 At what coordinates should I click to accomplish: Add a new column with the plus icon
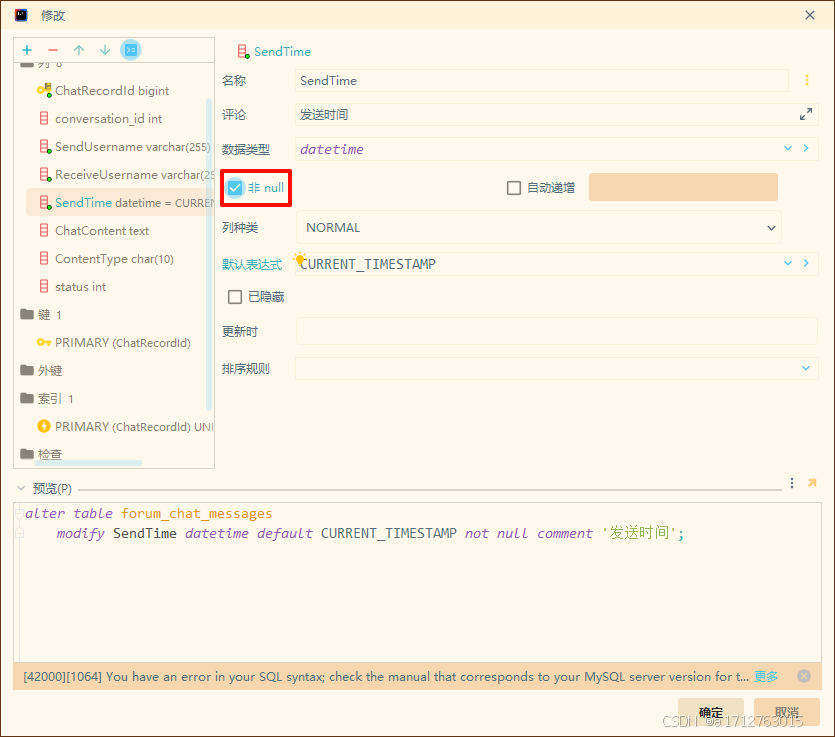[27, 49]
